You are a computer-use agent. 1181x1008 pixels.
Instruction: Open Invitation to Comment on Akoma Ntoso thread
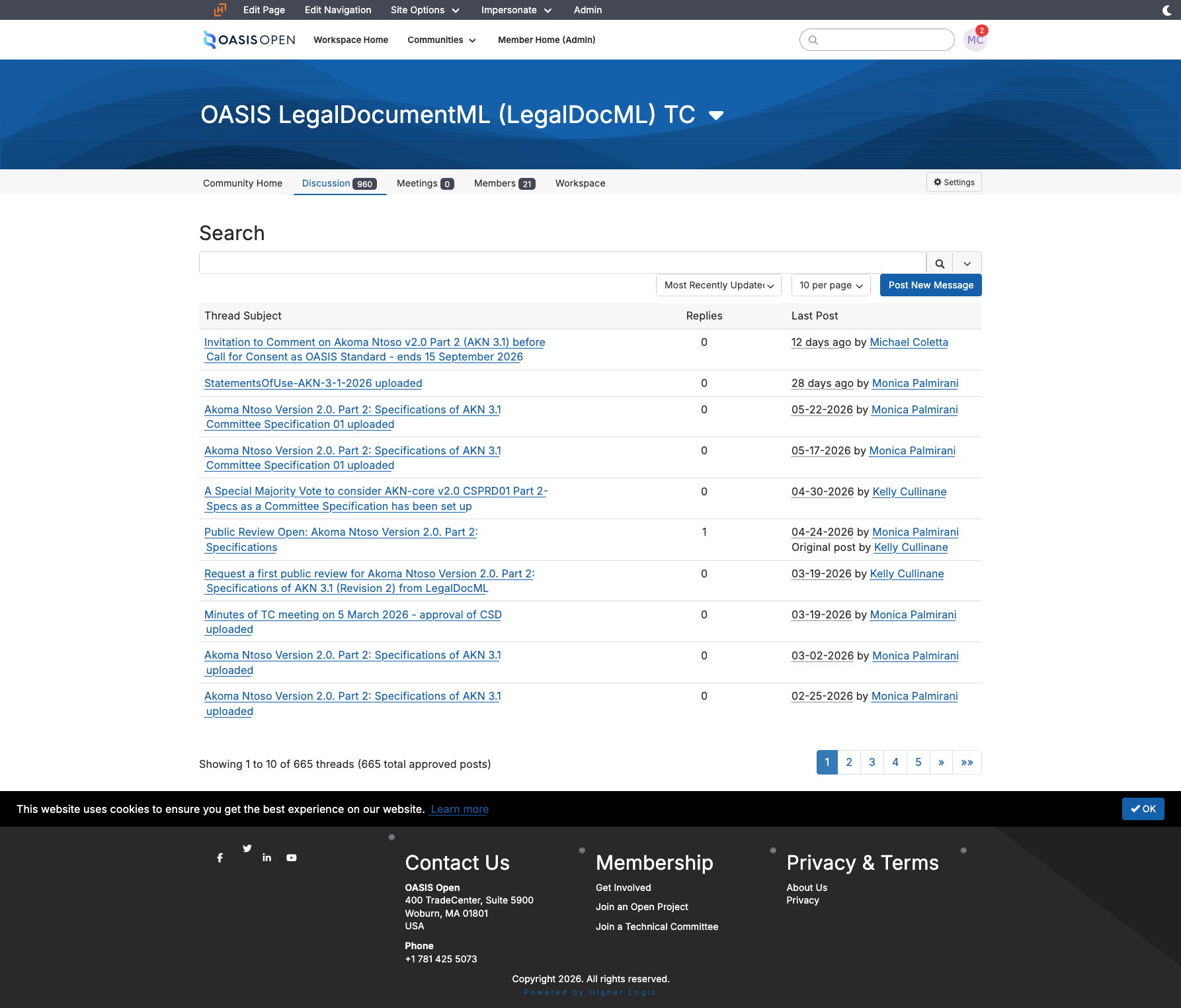[375, 349]
